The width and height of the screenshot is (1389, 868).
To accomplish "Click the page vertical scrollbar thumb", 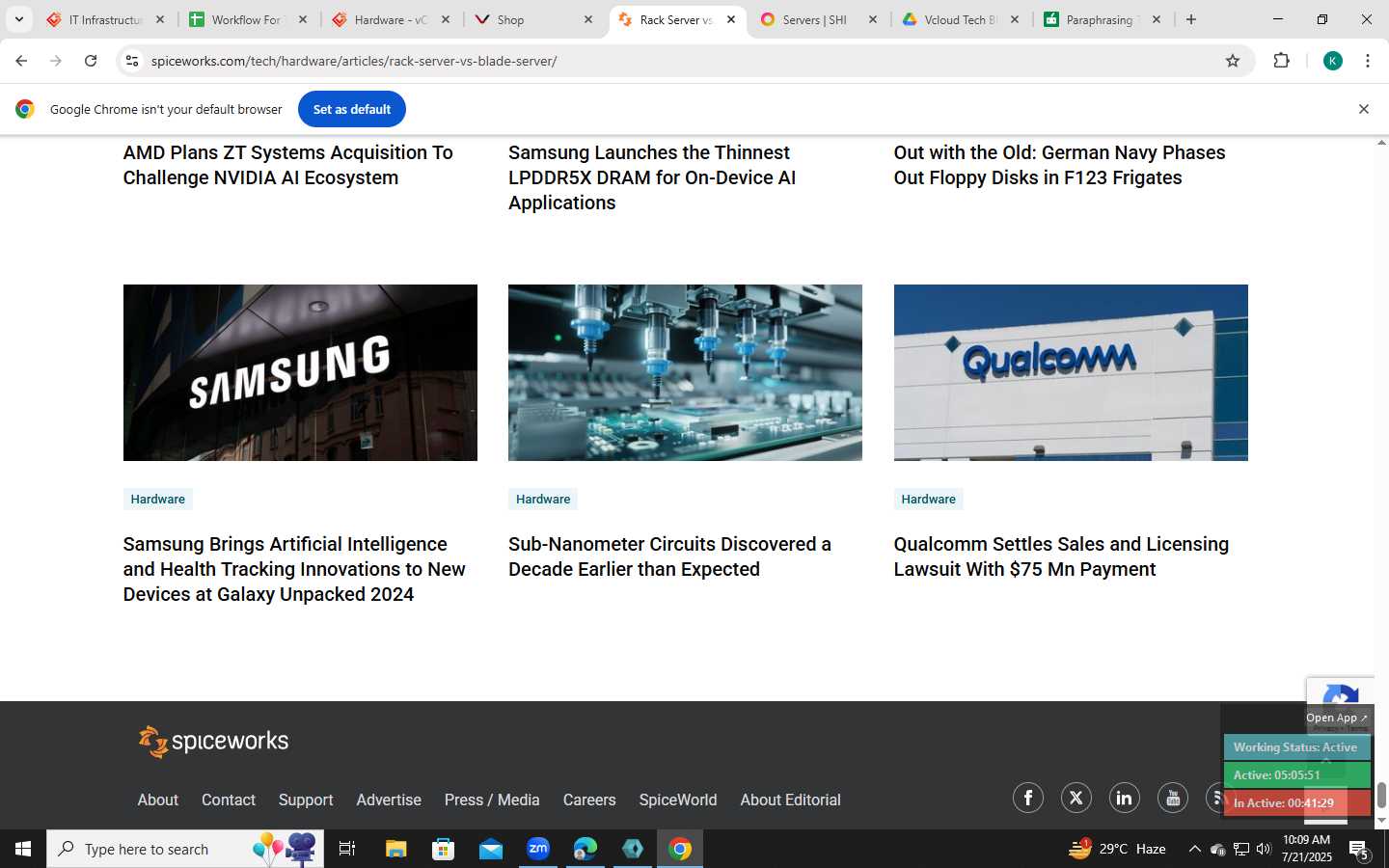I will click(1381, 795).
